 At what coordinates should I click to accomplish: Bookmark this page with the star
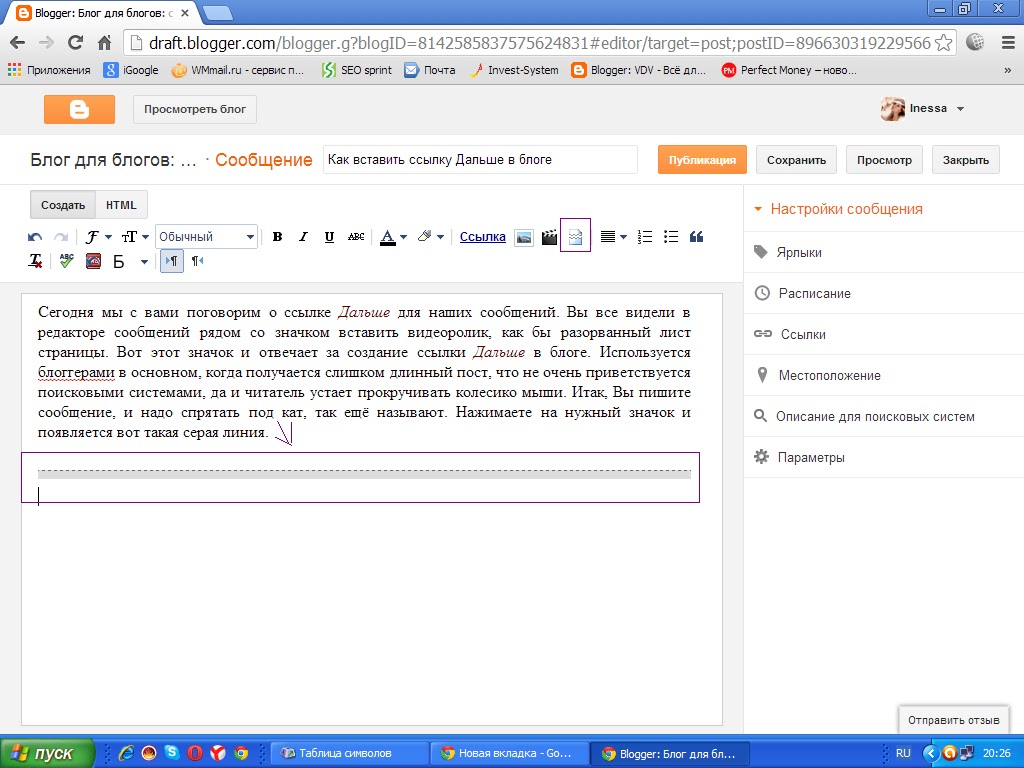coord(944,43)
